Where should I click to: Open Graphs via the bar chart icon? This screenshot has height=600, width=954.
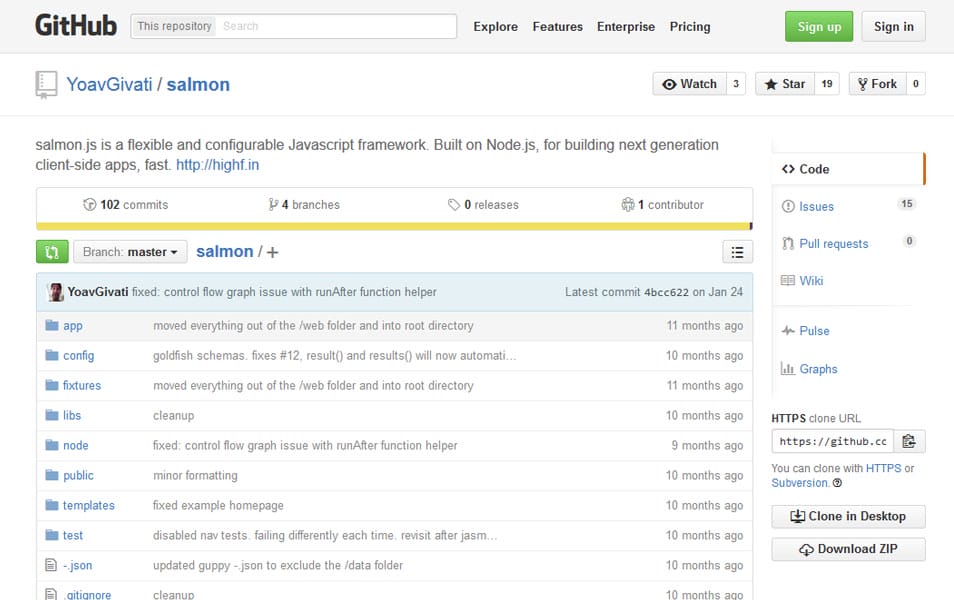tap(788, 368)
